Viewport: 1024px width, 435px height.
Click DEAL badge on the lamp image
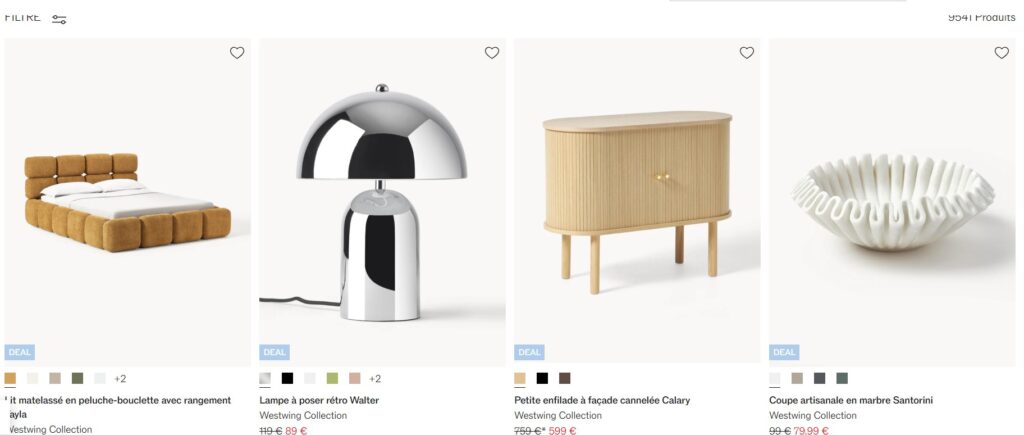pos(274,353)
